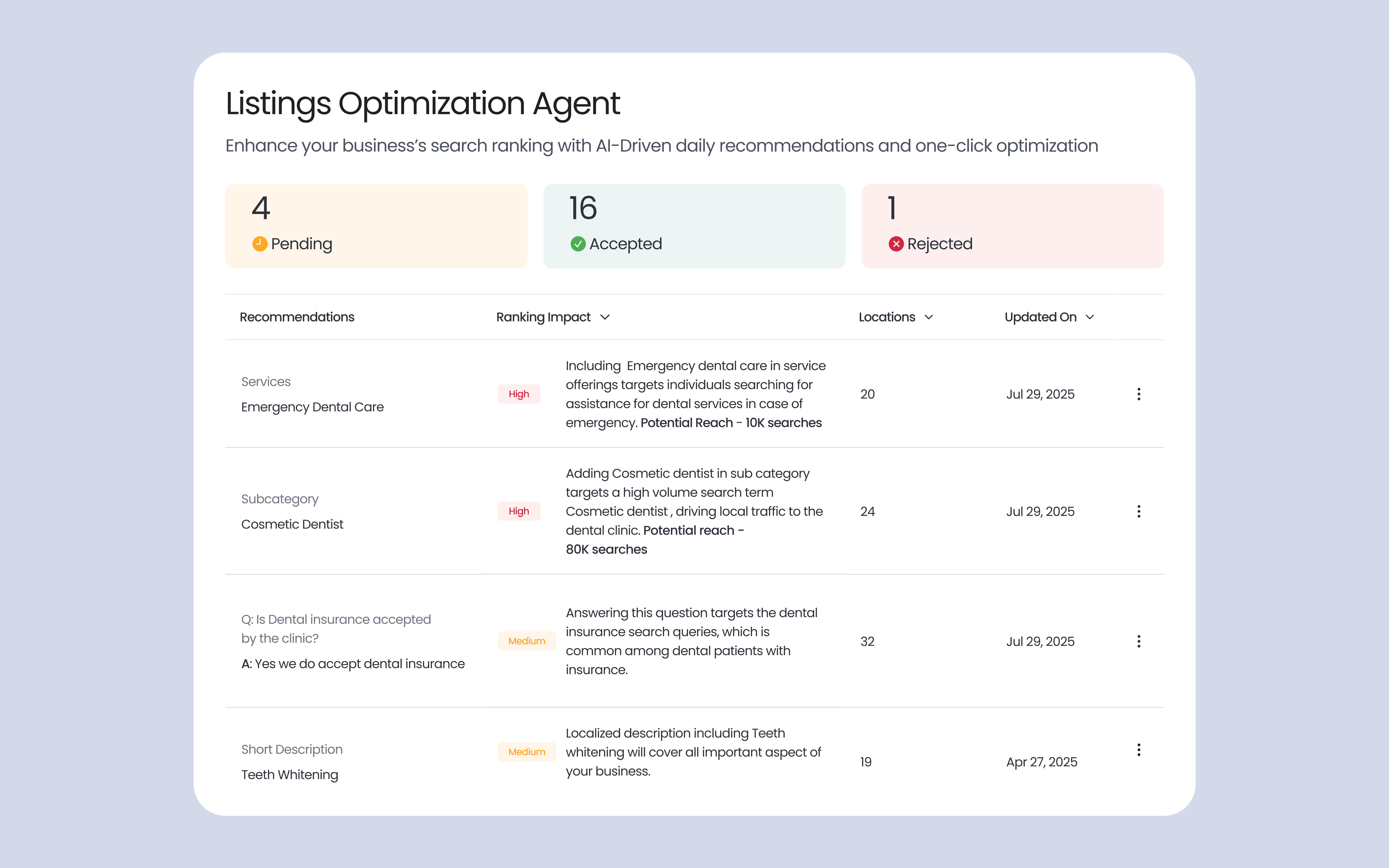Select the Pending status card
The height and width of the screenshot is (868, 1389).
(x=376, y=226)
